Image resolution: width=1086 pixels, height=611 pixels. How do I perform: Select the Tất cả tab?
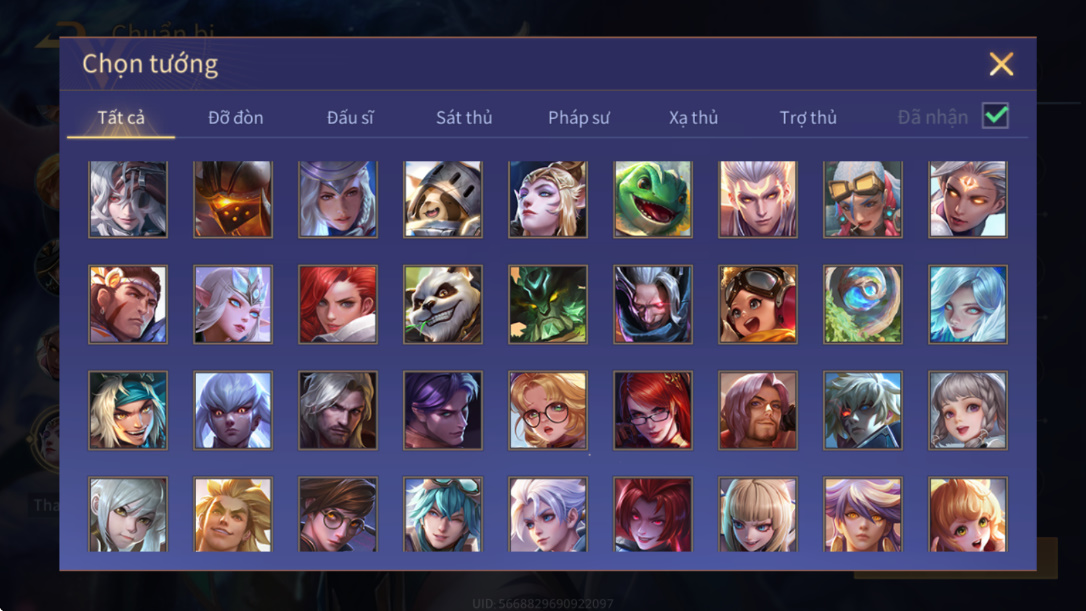pyautogui.click(x=121, y=118)
